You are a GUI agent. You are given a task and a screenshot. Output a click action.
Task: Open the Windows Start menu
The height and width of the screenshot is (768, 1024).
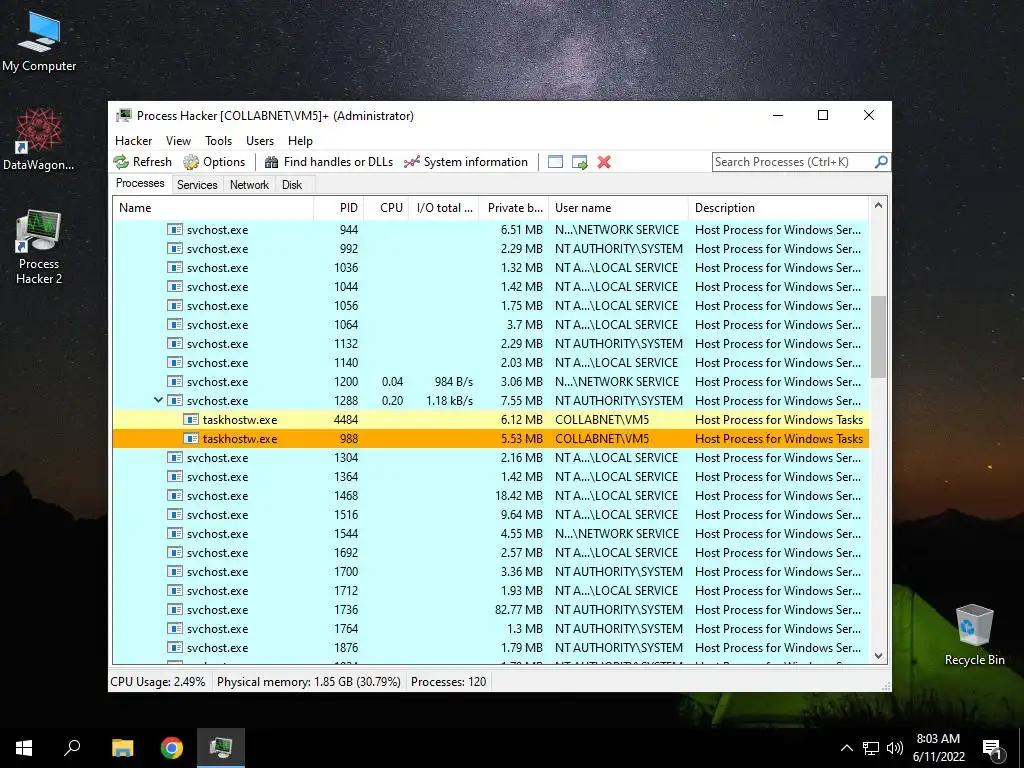(x=24, y=748)
